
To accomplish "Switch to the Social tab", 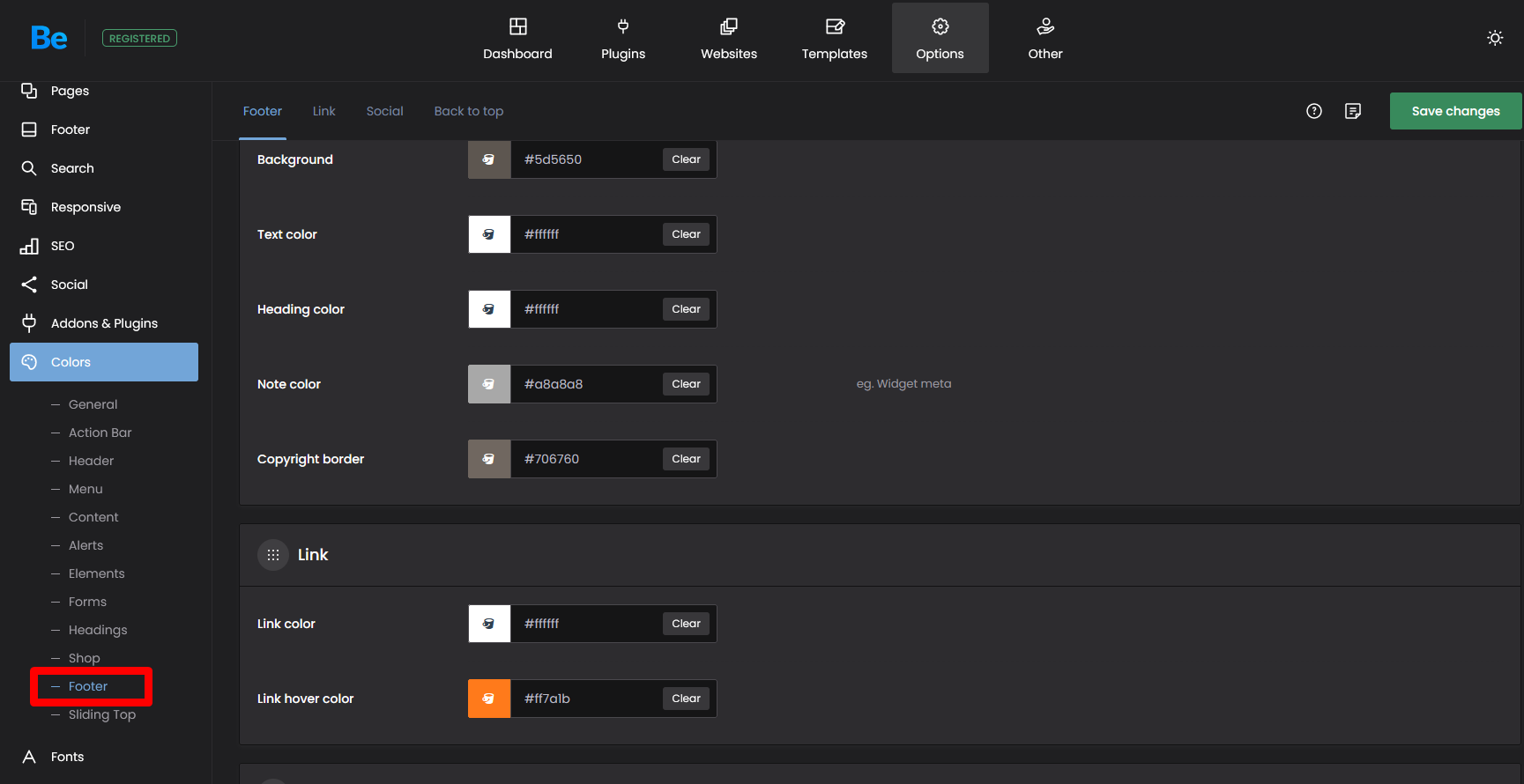I will [x=385, y=111].
